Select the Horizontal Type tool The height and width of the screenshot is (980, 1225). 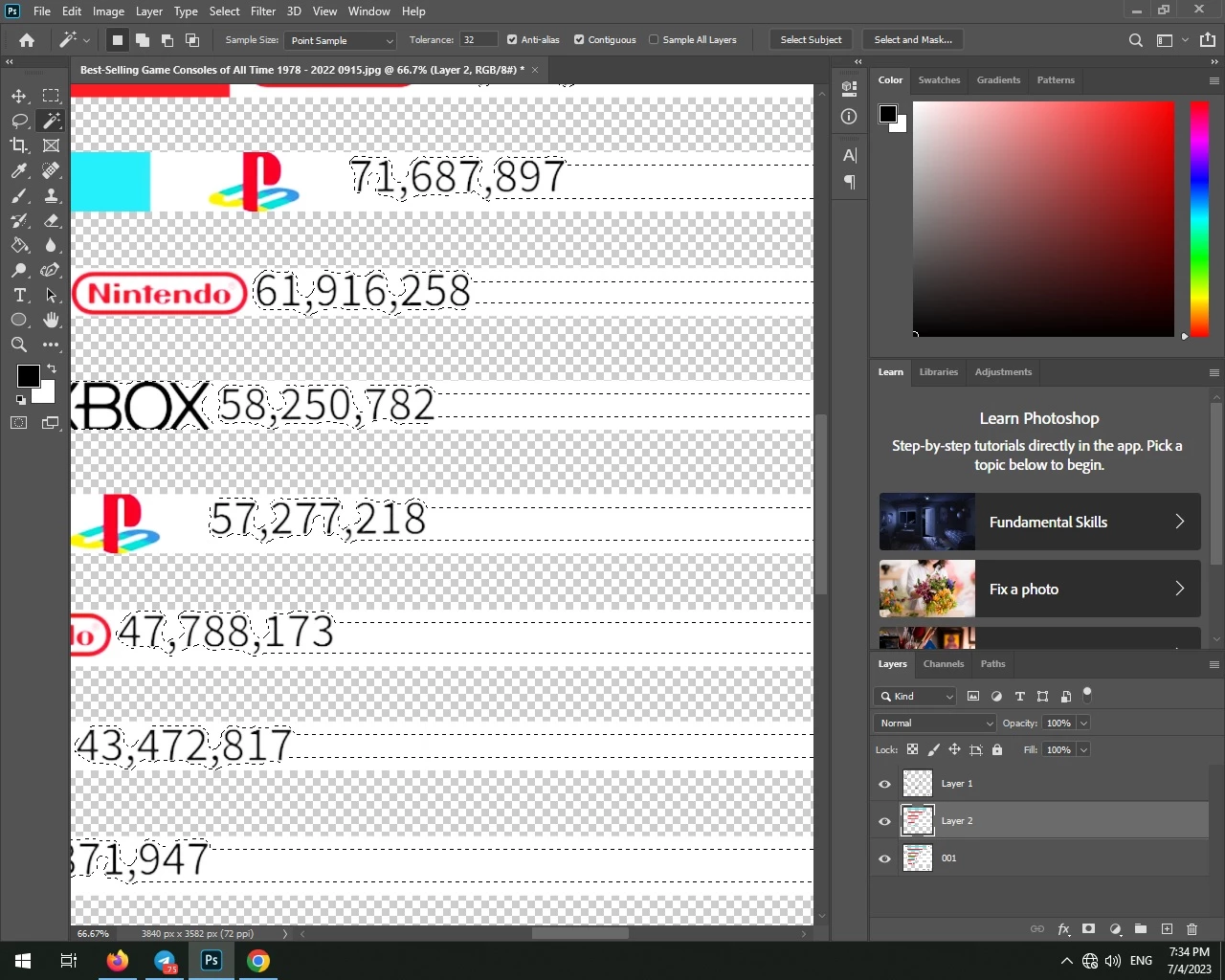[x=19, y=295]
